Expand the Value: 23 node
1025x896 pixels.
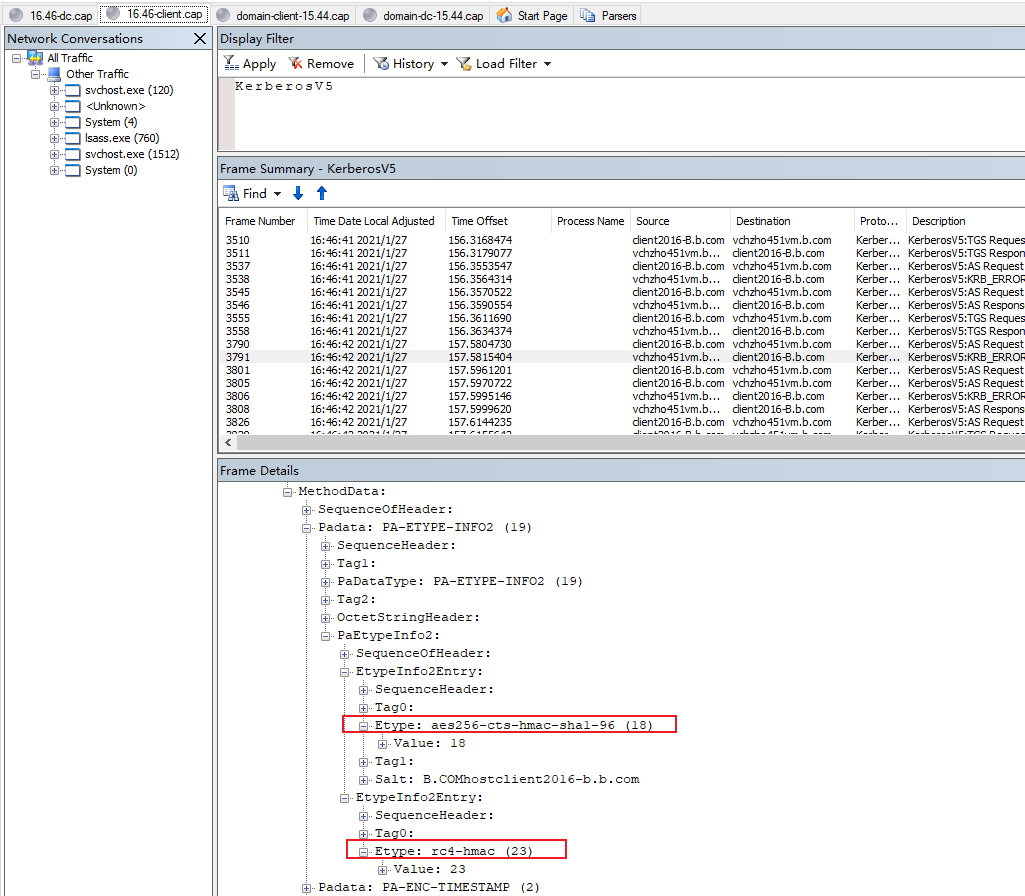pos(382,871)
